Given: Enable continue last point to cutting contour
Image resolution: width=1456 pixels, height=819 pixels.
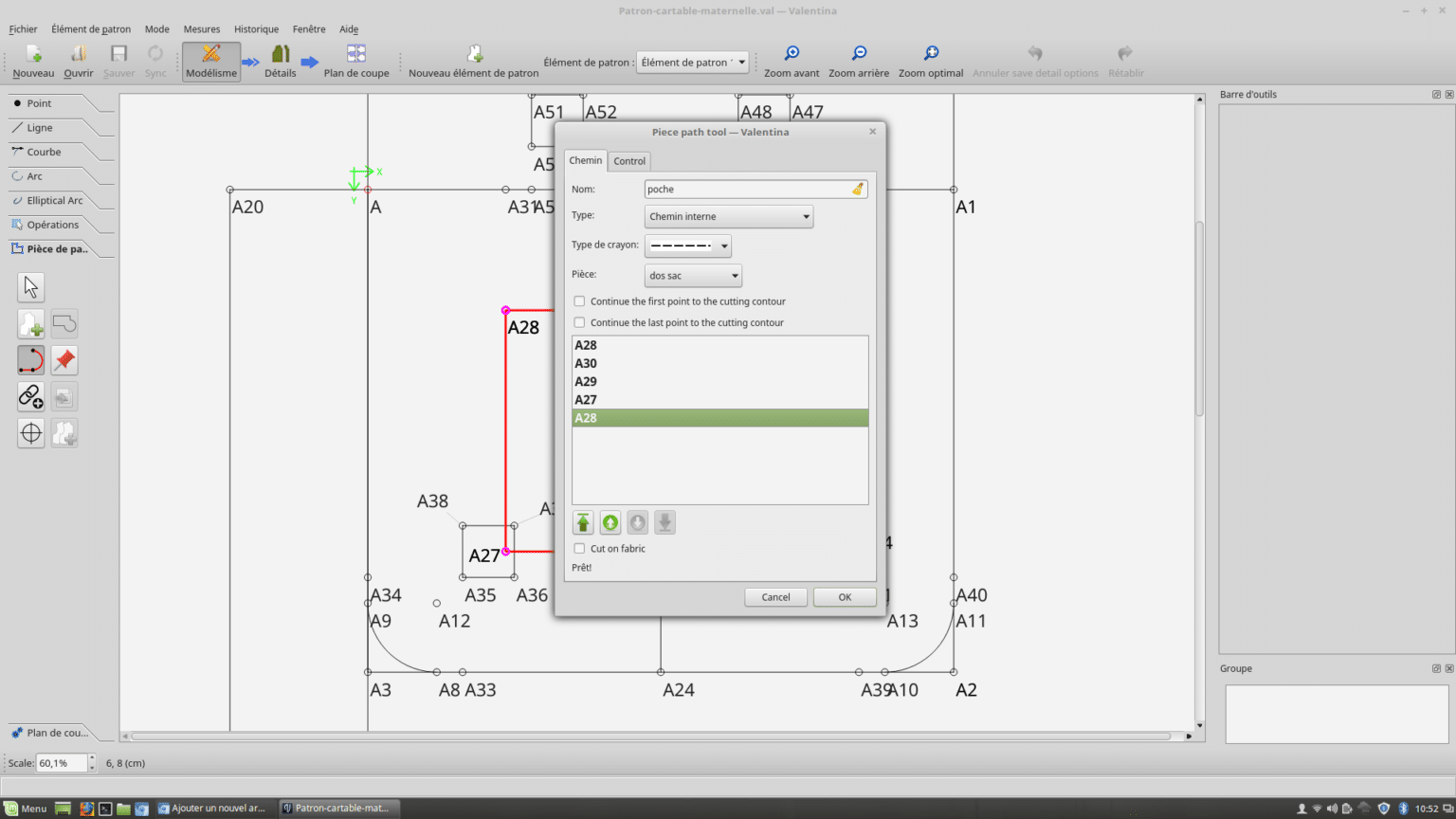Looking at the screenshot, I should [x=579, y=322].
